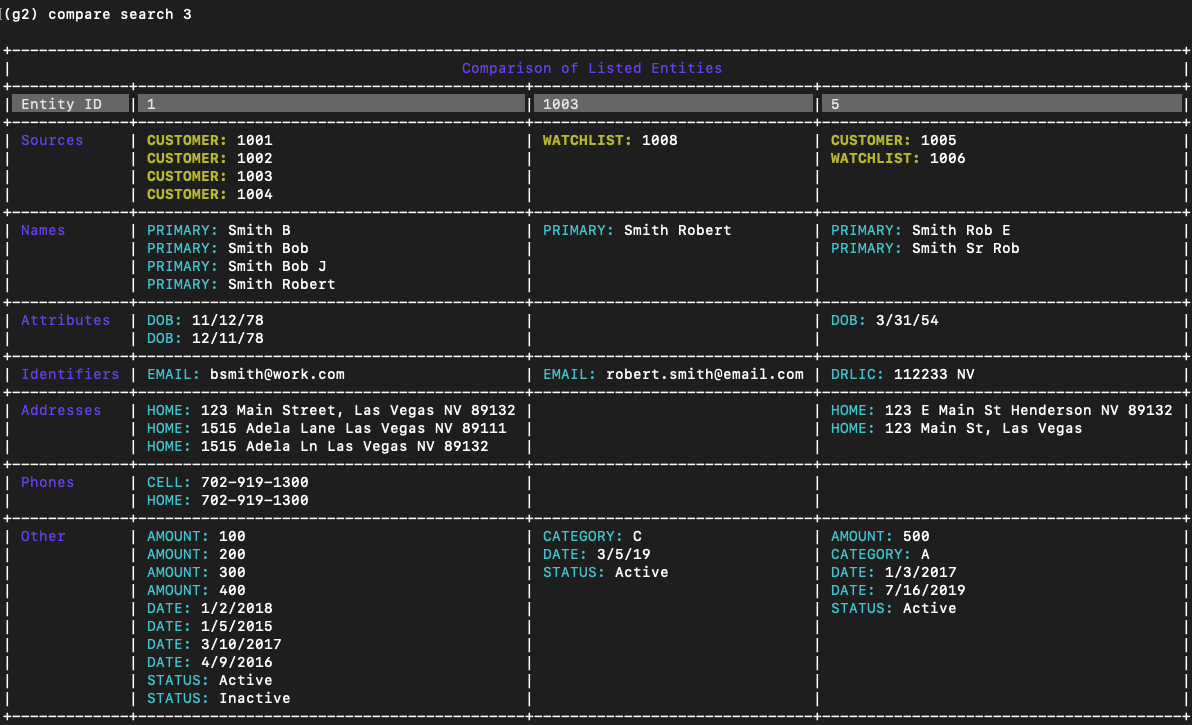Click the 'compare search 3' command line
Screen dimensions: 1192x725
click(100, 14)
